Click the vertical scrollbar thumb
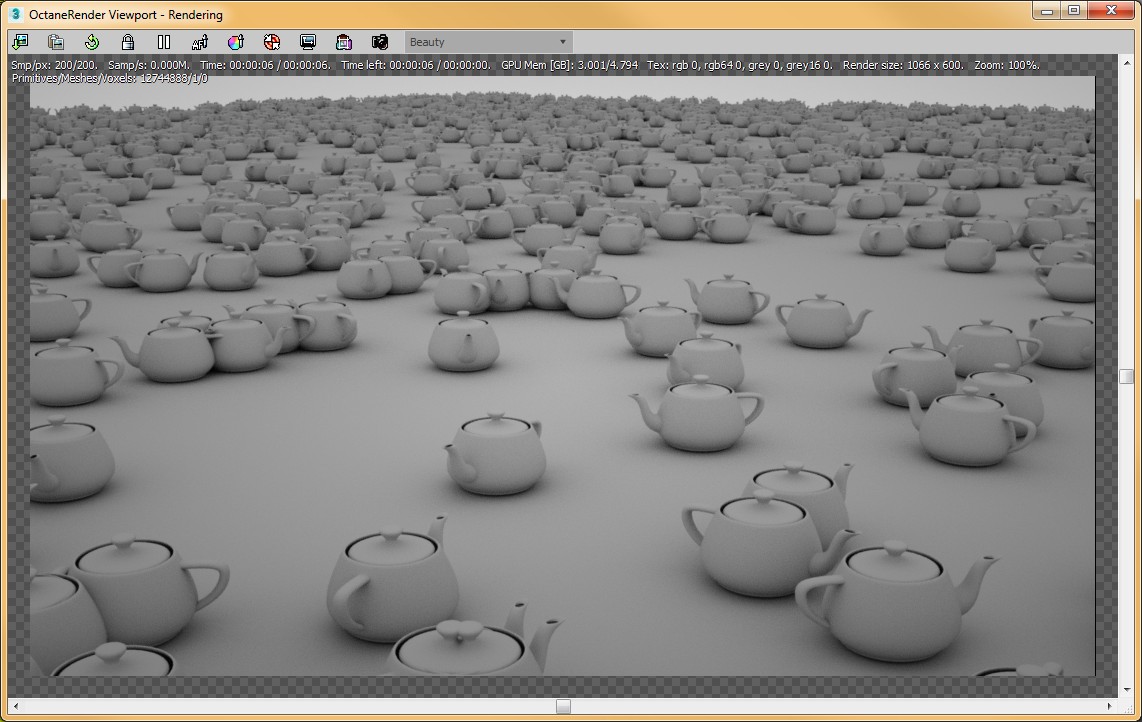 [x=1126, y=376]
